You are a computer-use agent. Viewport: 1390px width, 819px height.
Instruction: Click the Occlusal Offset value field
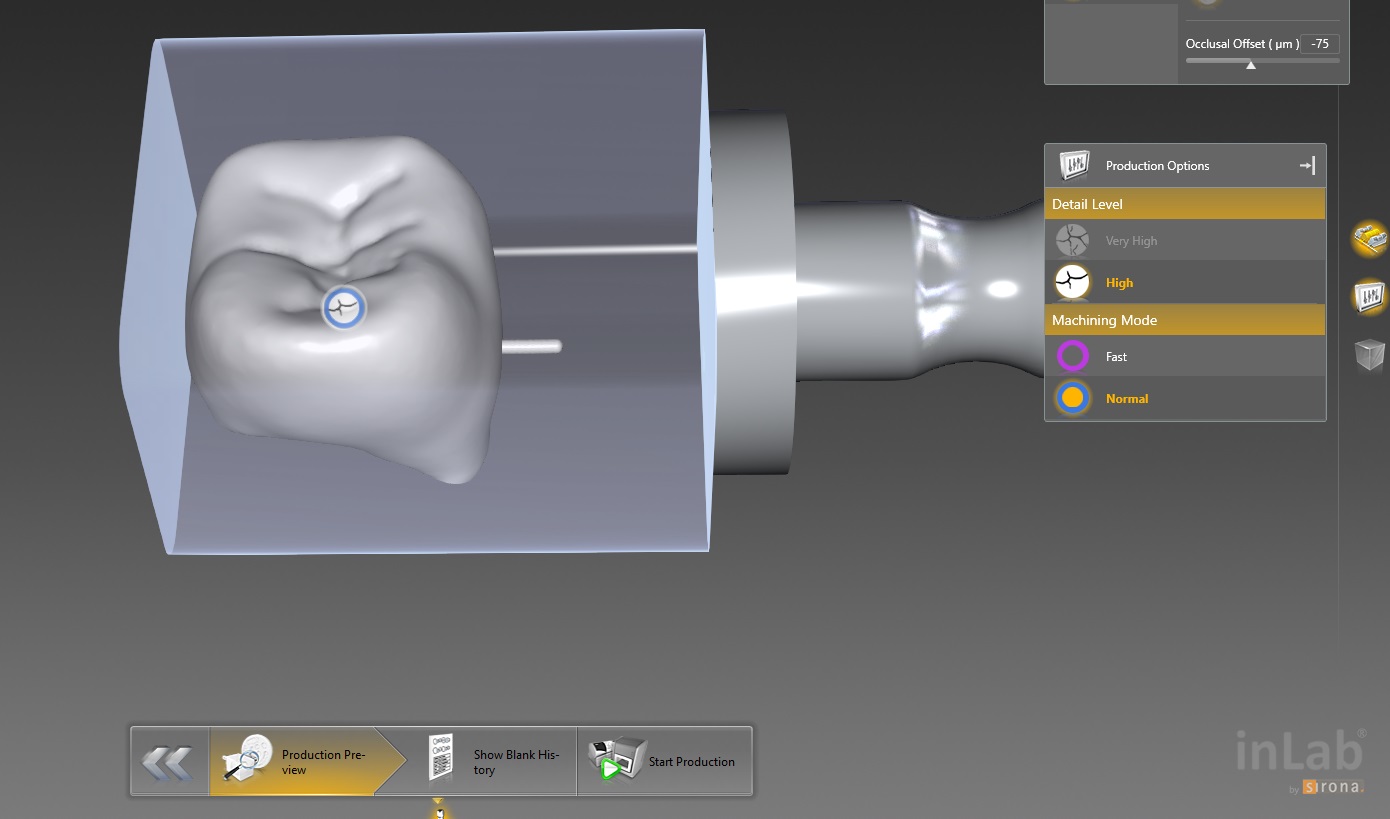[x=1321, y=44]
